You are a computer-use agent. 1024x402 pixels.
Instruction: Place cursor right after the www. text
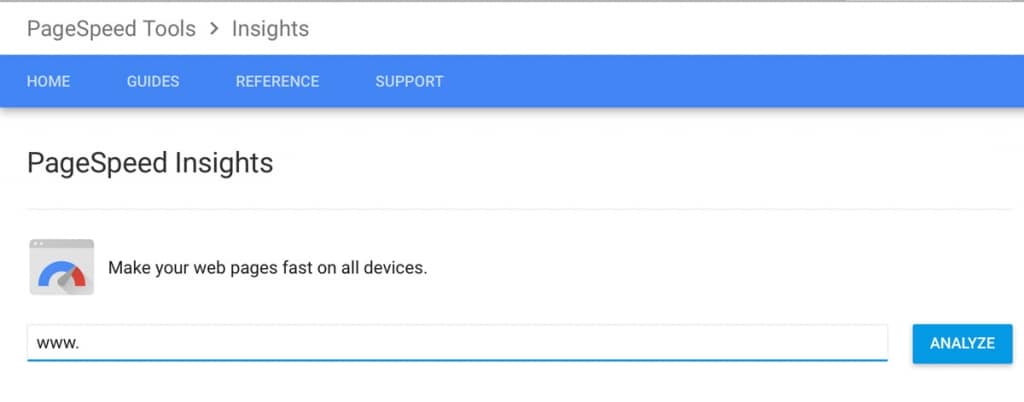point(80,343)
